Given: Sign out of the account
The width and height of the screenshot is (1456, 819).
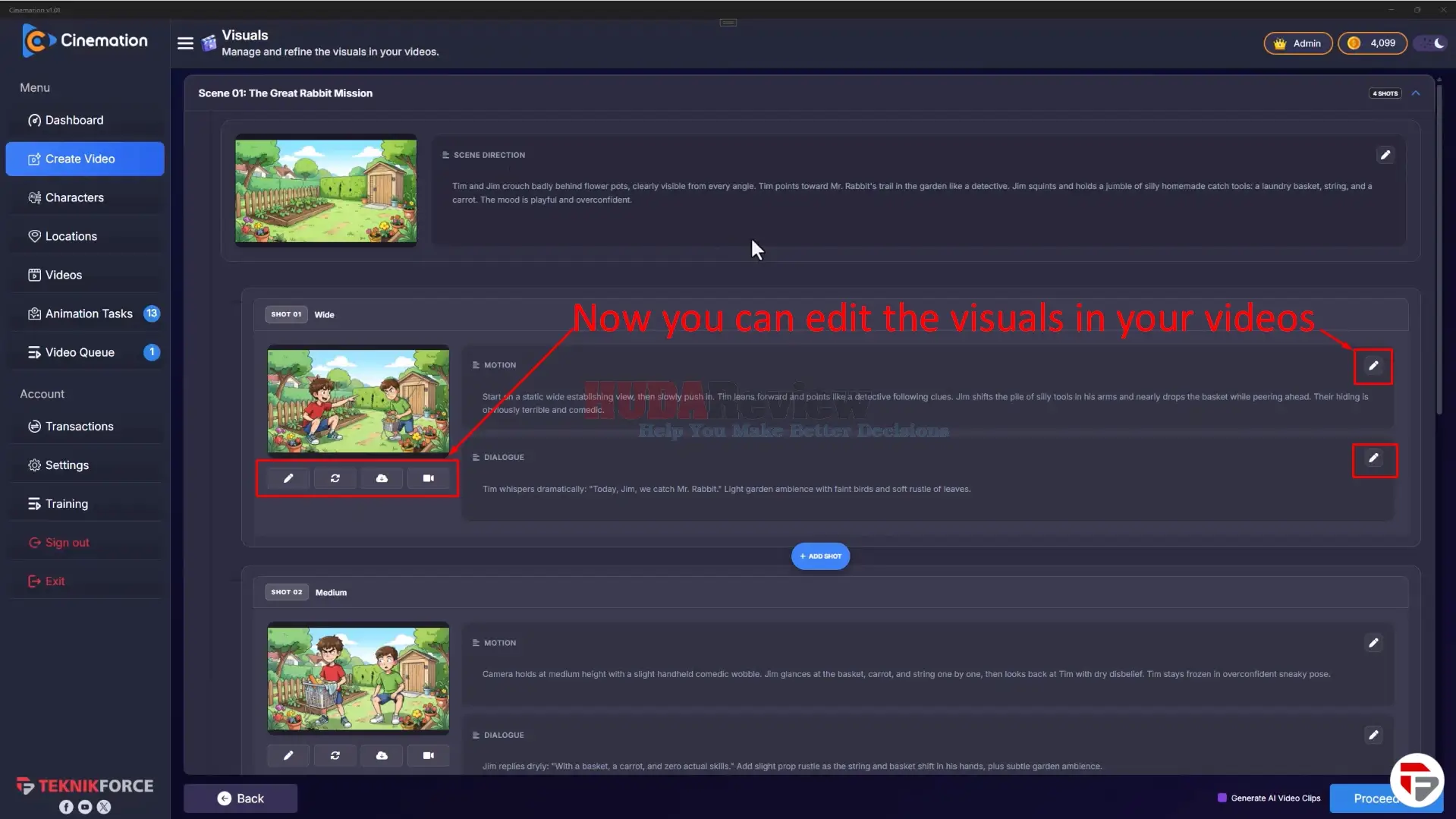Looking at the screenshot, I should (x=85, y=543).
